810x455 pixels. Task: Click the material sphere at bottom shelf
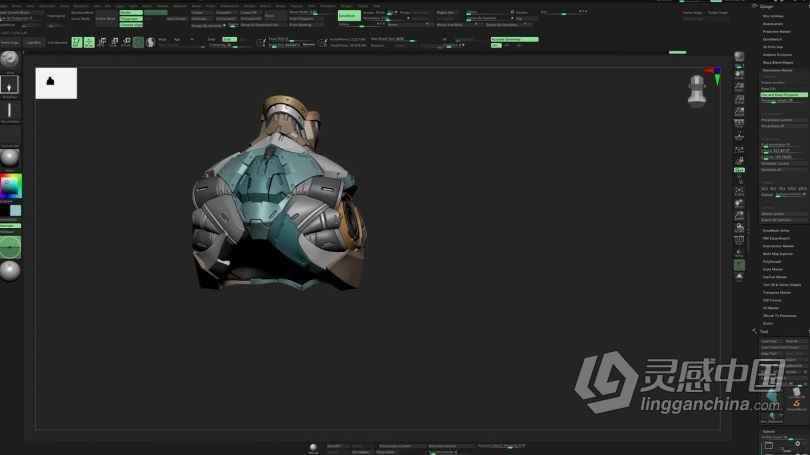313,447
